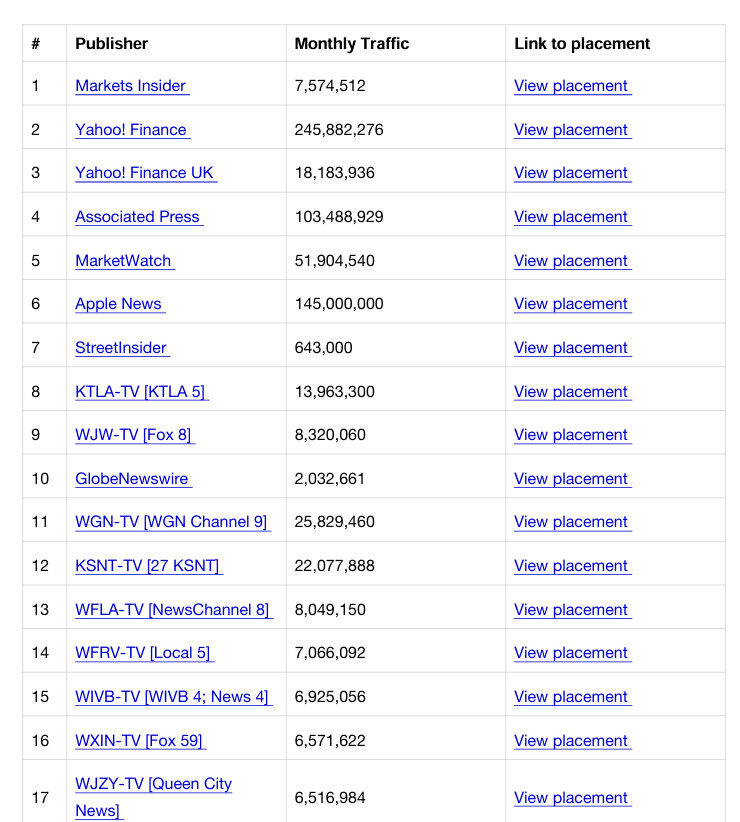
Task: View placement for MarketWatch row
Action: click(572, 261)
